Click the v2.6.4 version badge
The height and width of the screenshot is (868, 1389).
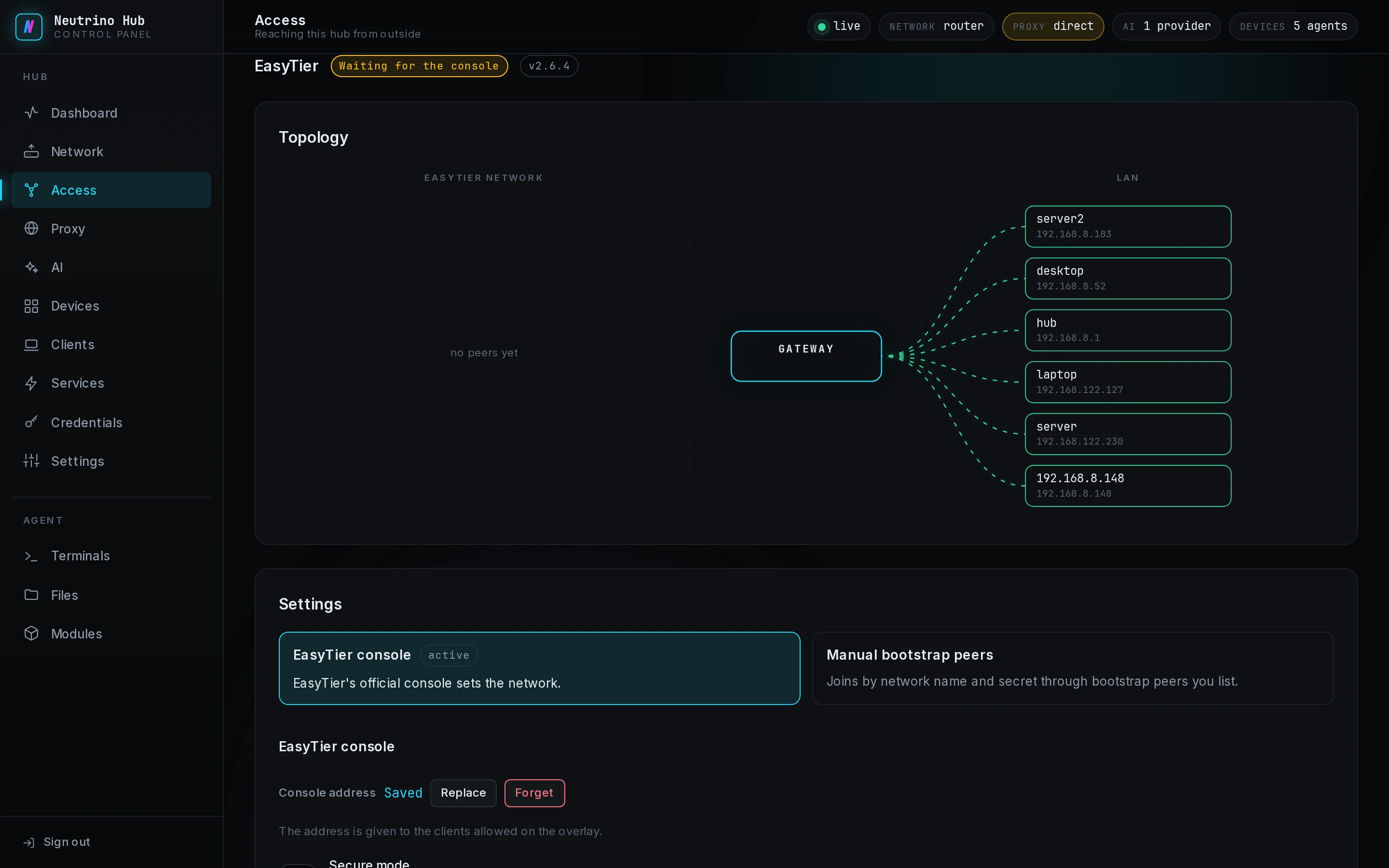tap(549, 66)
